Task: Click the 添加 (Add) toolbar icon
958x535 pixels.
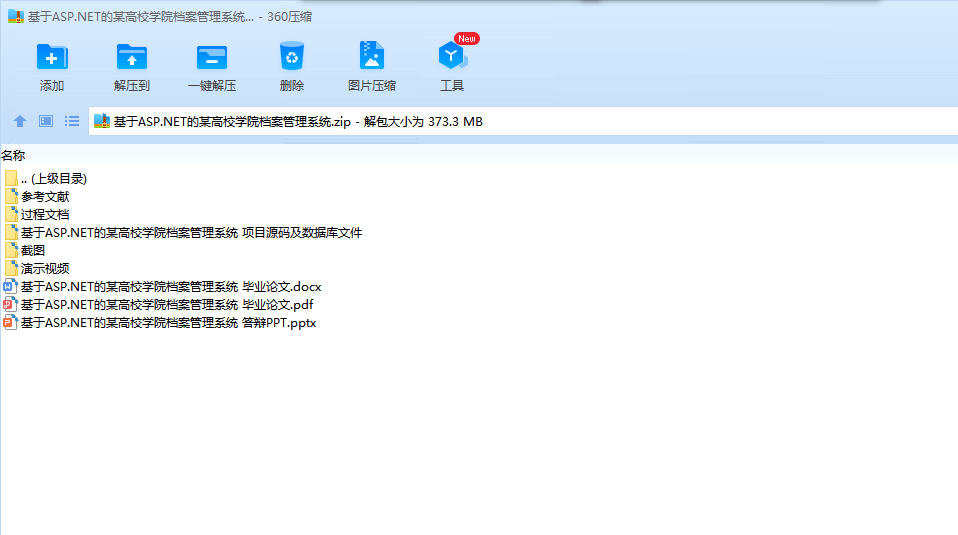Action: [x=52, y=57]
